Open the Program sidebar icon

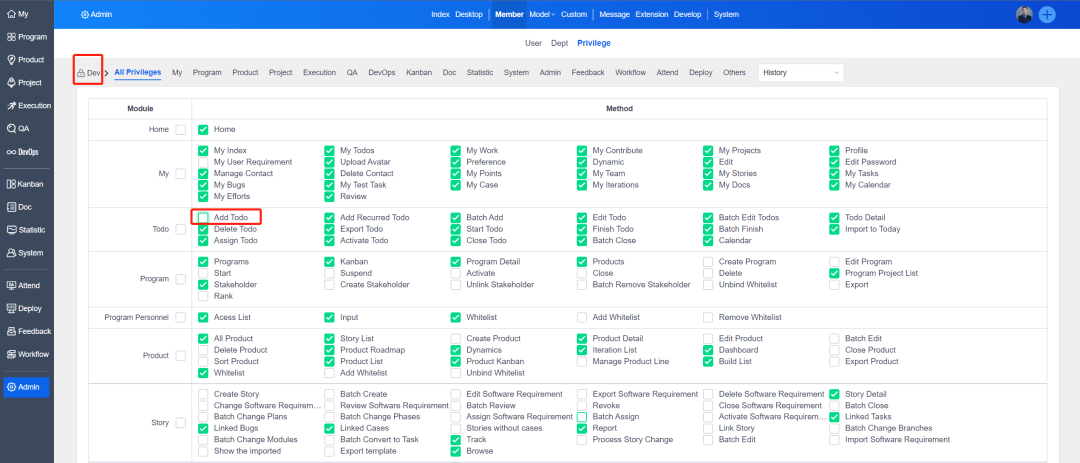point(11,37)
